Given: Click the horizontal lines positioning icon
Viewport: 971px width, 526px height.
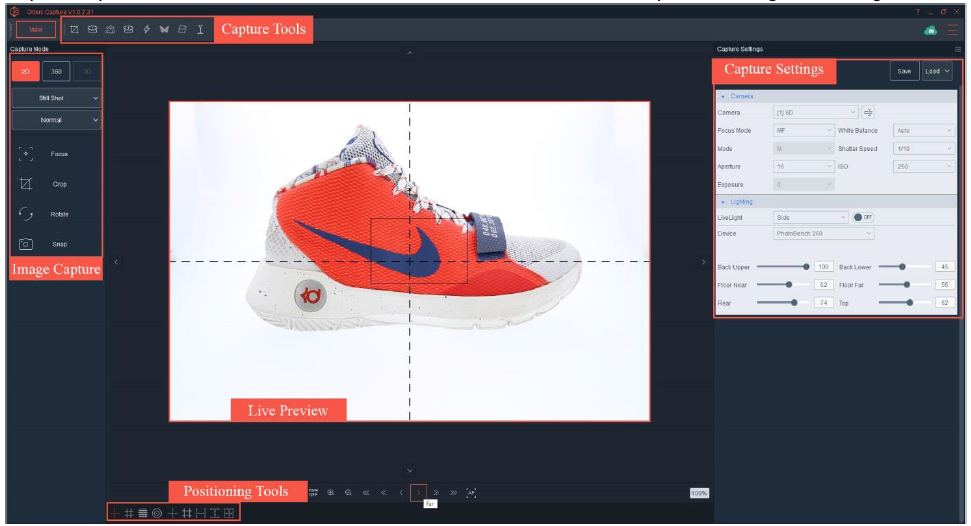Looking at the screenshot, I should tap(143, 513).
